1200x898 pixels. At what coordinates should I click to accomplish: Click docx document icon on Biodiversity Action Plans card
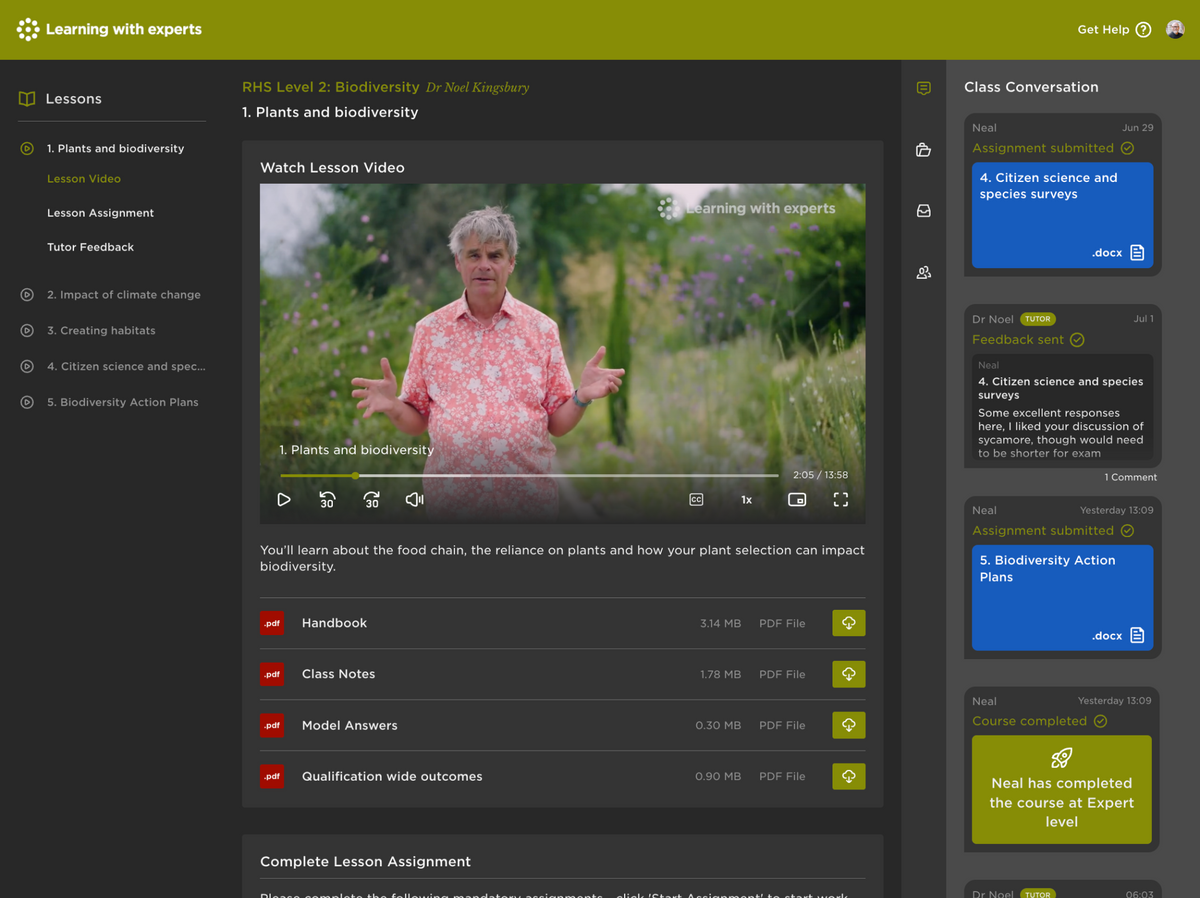click(x=1137, y=635)
